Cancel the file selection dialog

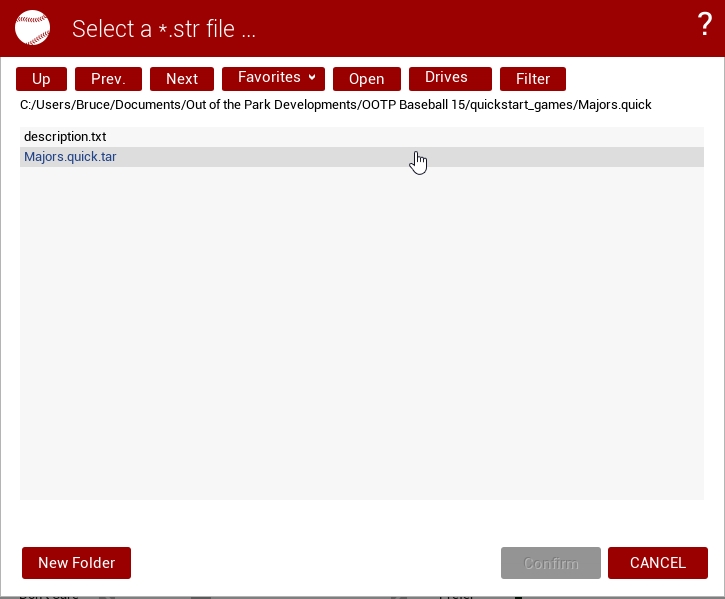[x=657, y=563]
